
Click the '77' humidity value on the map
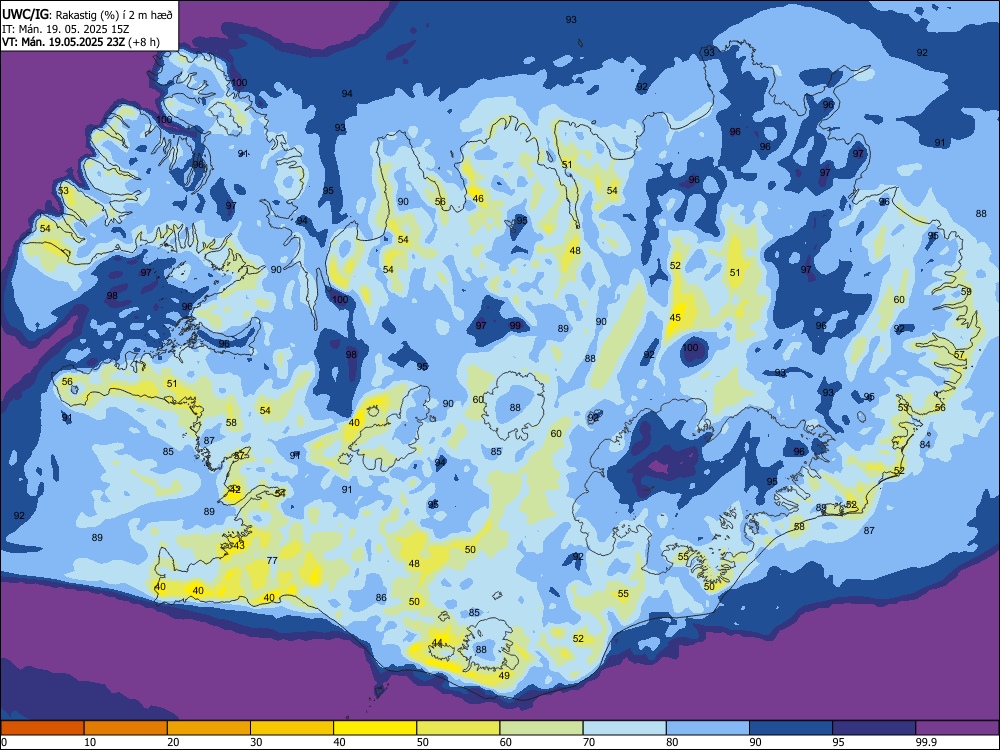click(x=272, y=561)
